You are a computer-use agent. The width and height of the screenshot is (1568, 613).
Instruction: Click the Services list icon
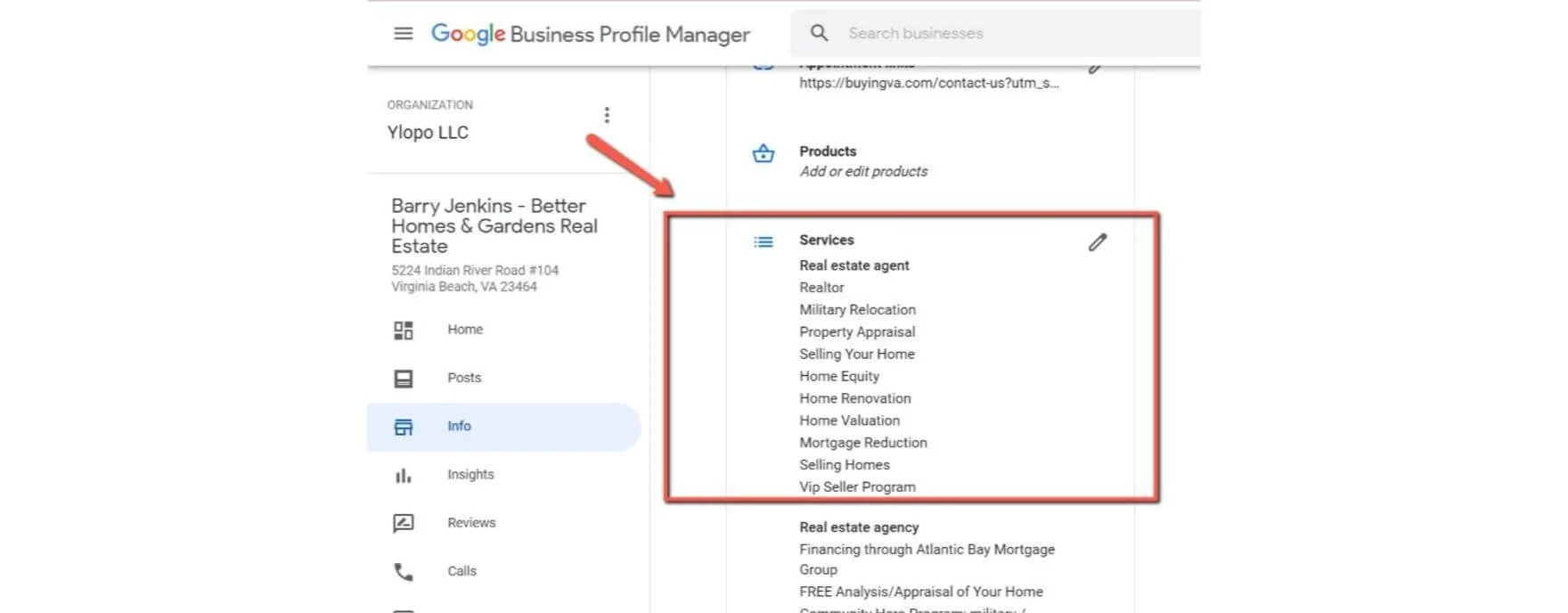coord(764,241)
